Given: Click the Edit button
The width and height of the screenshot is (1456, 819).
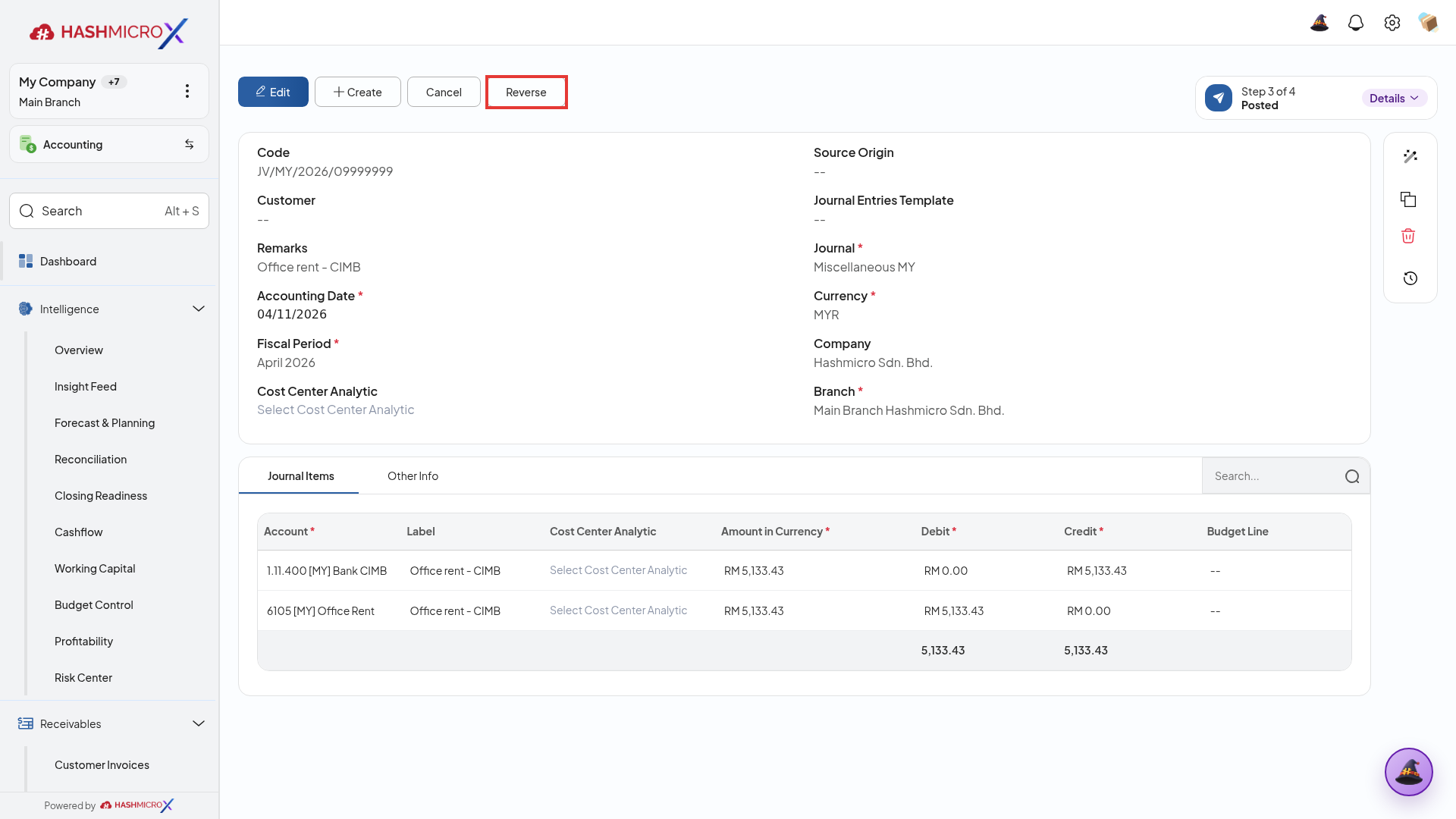Looking at the screenshot, I should point(273,92).
